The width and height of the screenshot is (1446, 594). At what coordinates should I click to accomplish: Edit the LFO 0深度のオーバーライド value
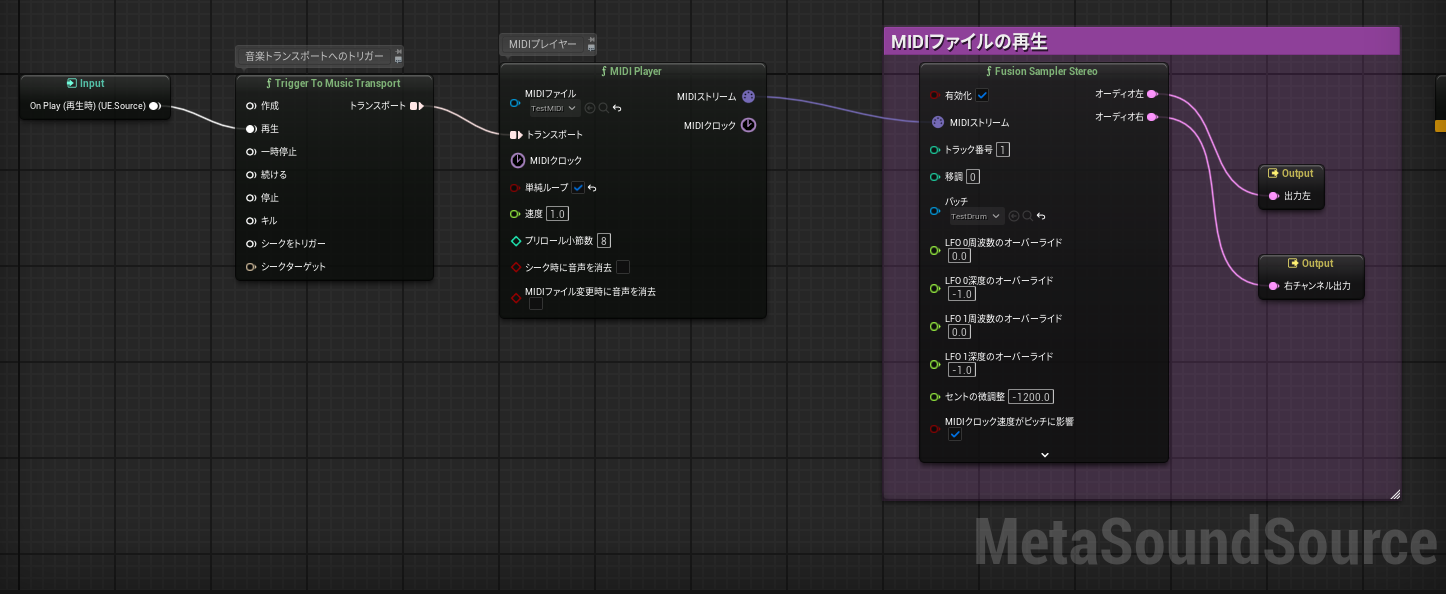(x=961, y=294)
